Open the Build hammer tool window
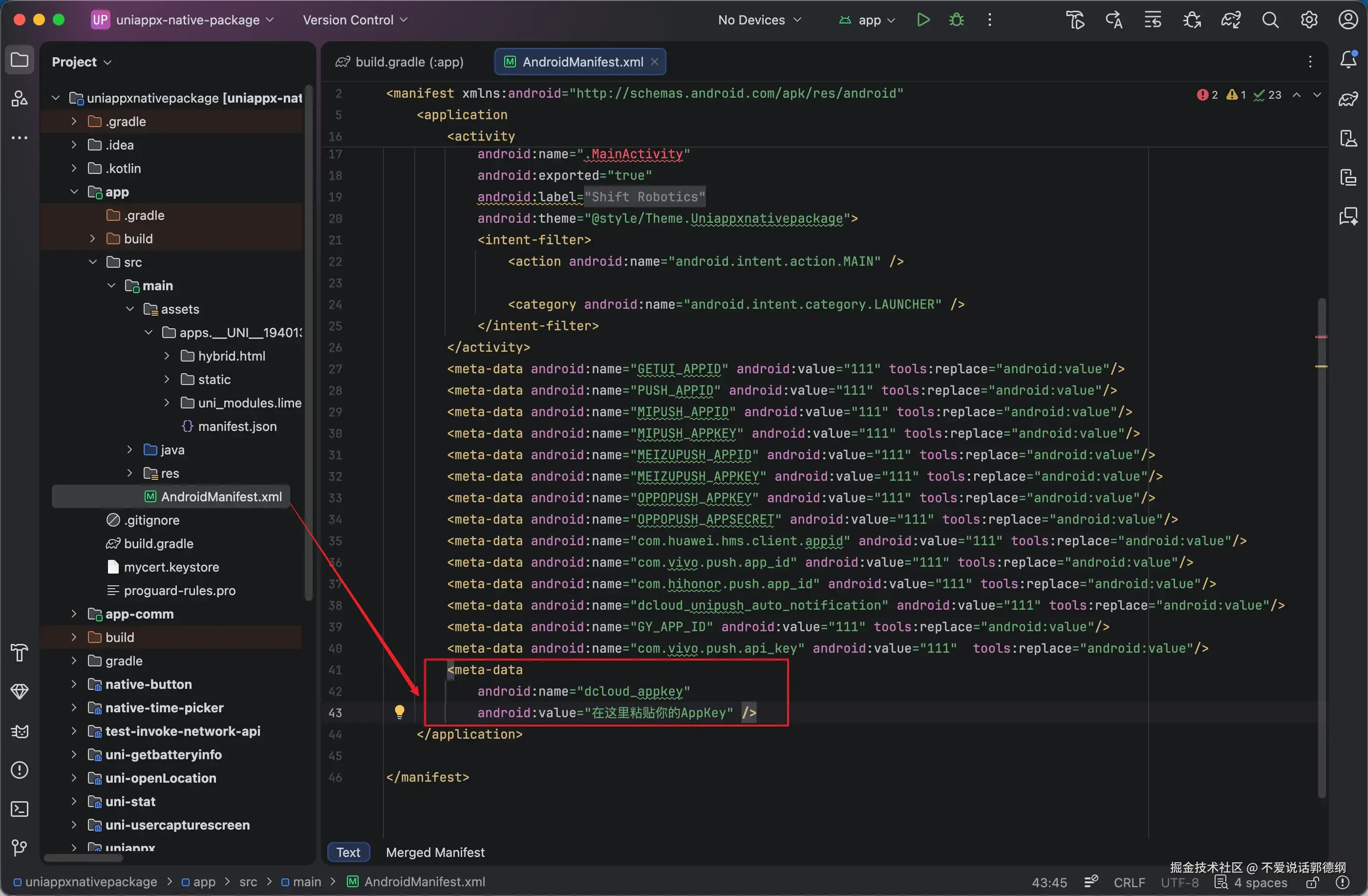The height and width of the screenshot is (896, 1368). 20,653
